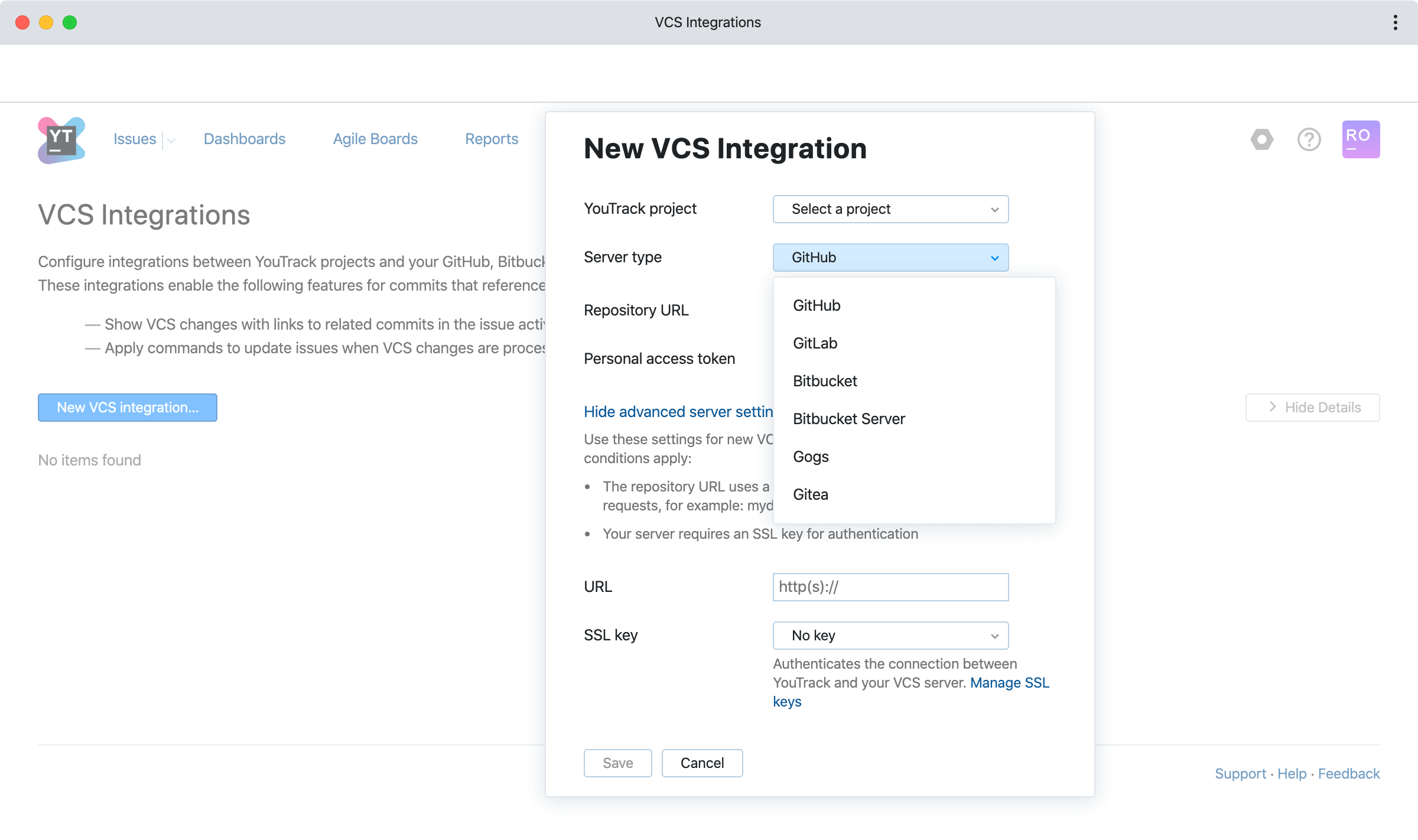Open the window's three-dot menu
Image resolution: width=1418 pixels, height=840 pixels.
pyautogui.click(x=1396, y=22)
